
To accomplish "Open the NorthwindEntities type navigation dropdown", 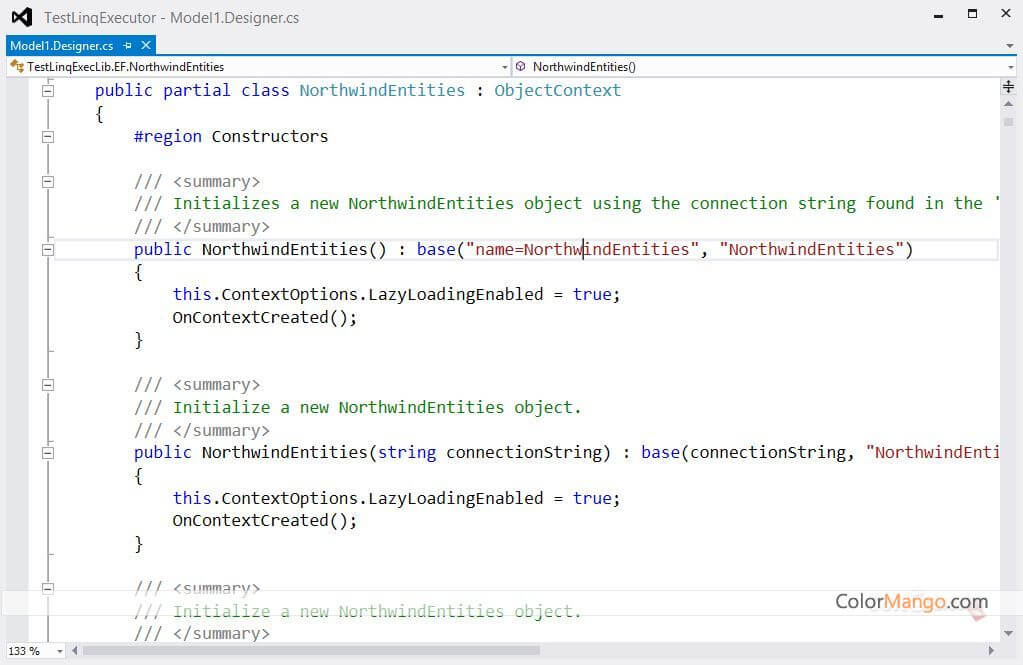I will click(x=503, y=65).
